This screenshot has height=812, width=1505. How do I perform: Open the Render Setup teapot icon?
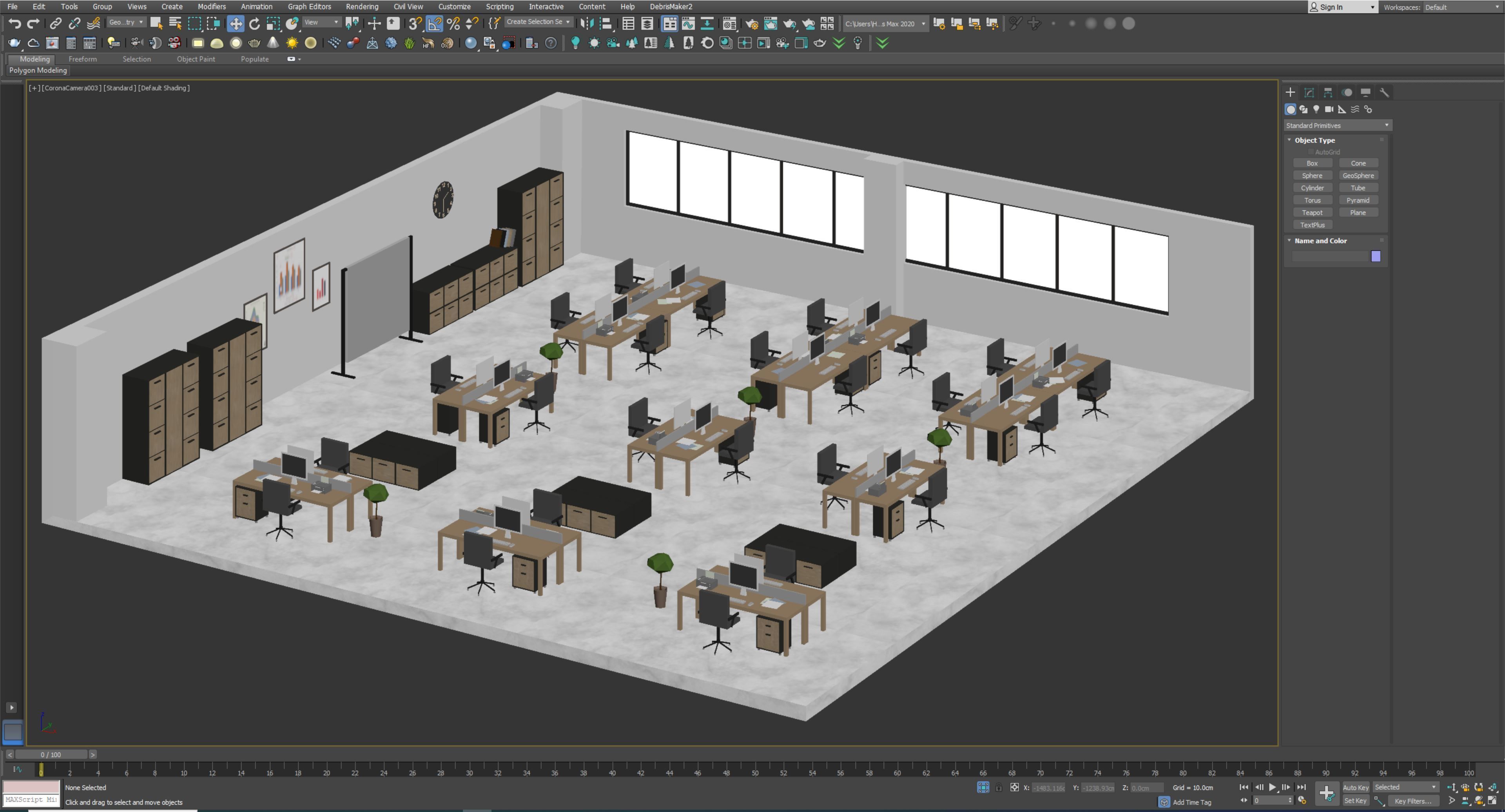(752, 24)
